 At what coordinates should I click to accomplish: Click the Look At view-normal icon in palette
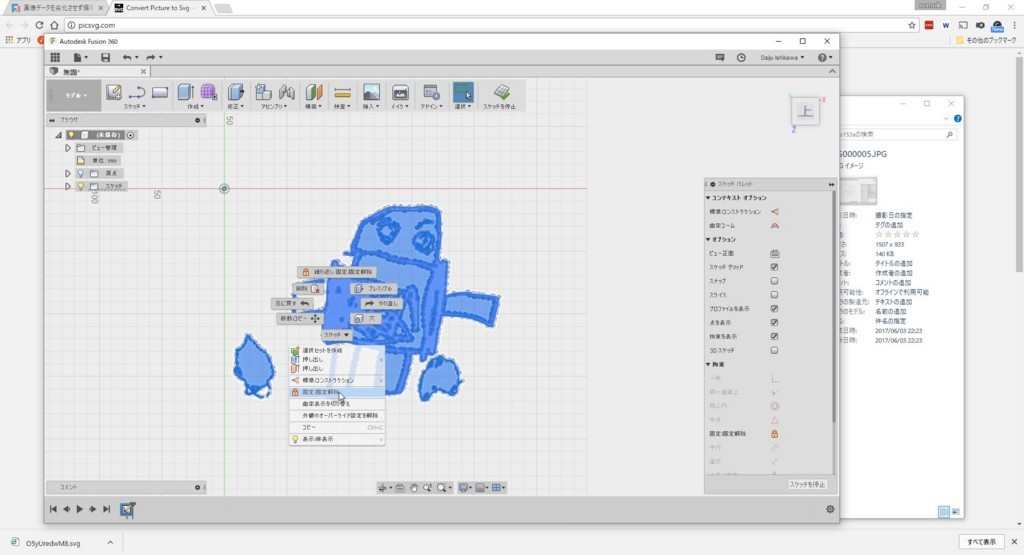click(x=775, y=253)
